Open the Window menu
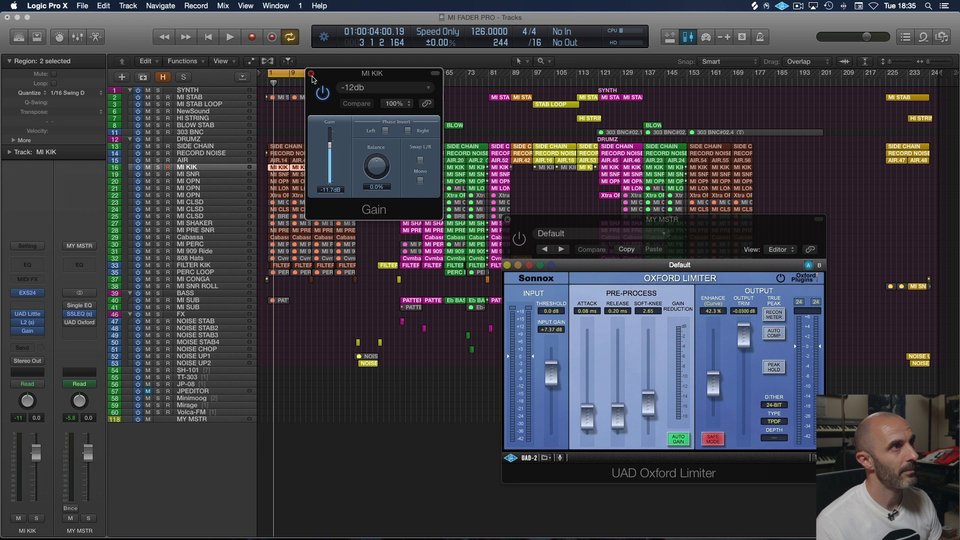Viewport: 960px width, 540px height. [276, 6]
